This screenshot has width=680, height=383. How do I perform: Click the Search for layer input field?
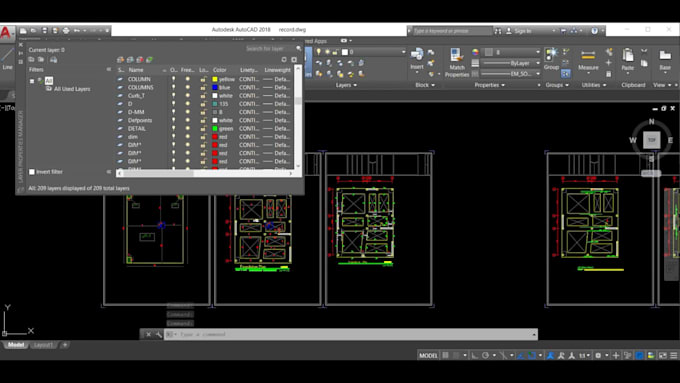tap(270, 49)
